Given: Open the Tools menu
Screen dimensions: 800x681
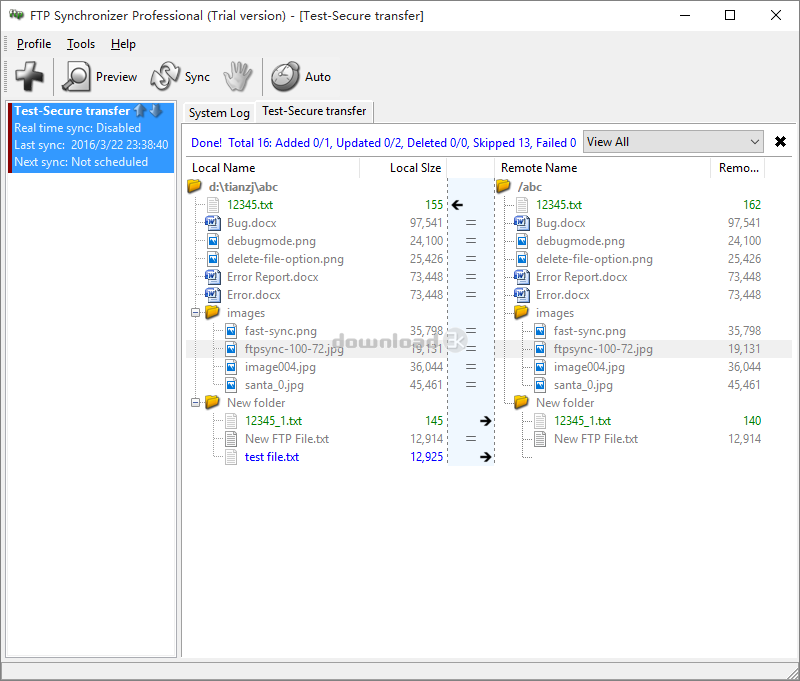Looking at the screenshot, I should 81,44.
